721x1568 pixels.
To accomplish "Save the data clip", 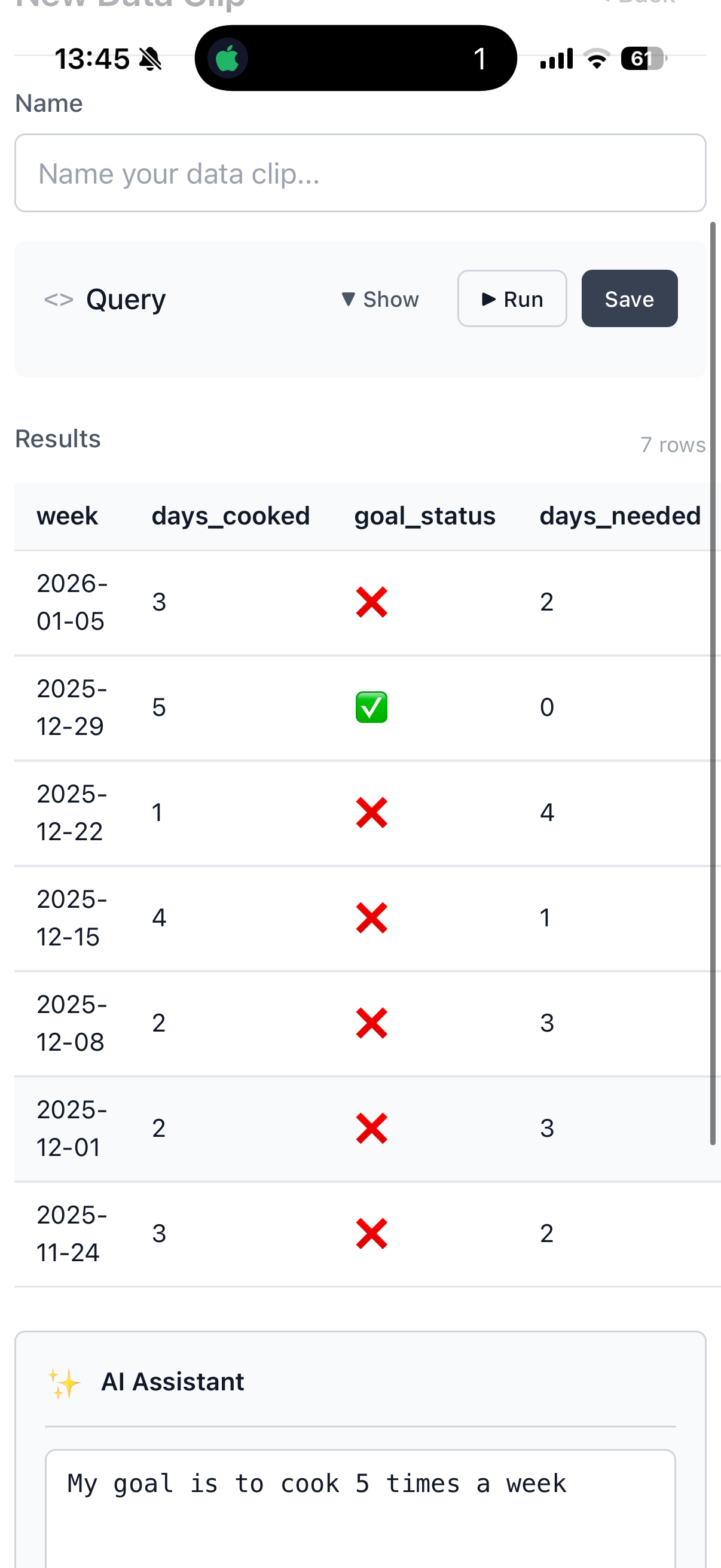I will (629, 299).
